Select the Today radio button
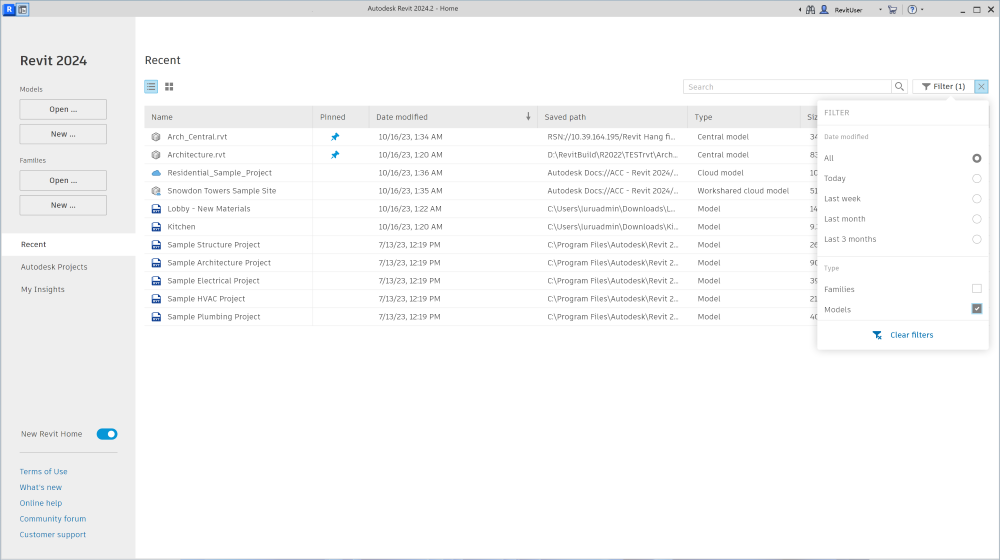This screenshot has height=560, width=1000. (976, 179)
